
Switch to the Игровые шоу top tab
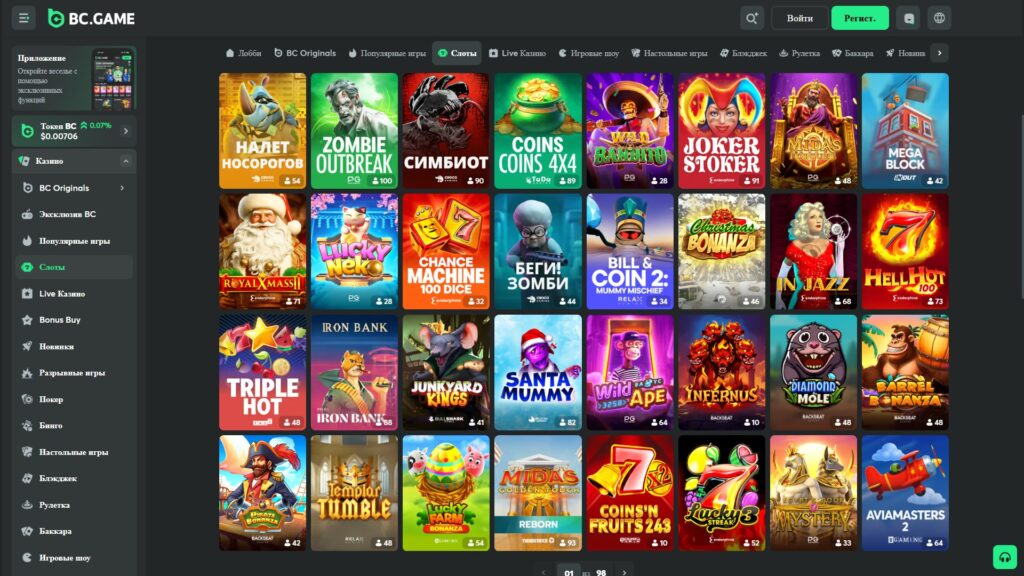click(588, 53)
